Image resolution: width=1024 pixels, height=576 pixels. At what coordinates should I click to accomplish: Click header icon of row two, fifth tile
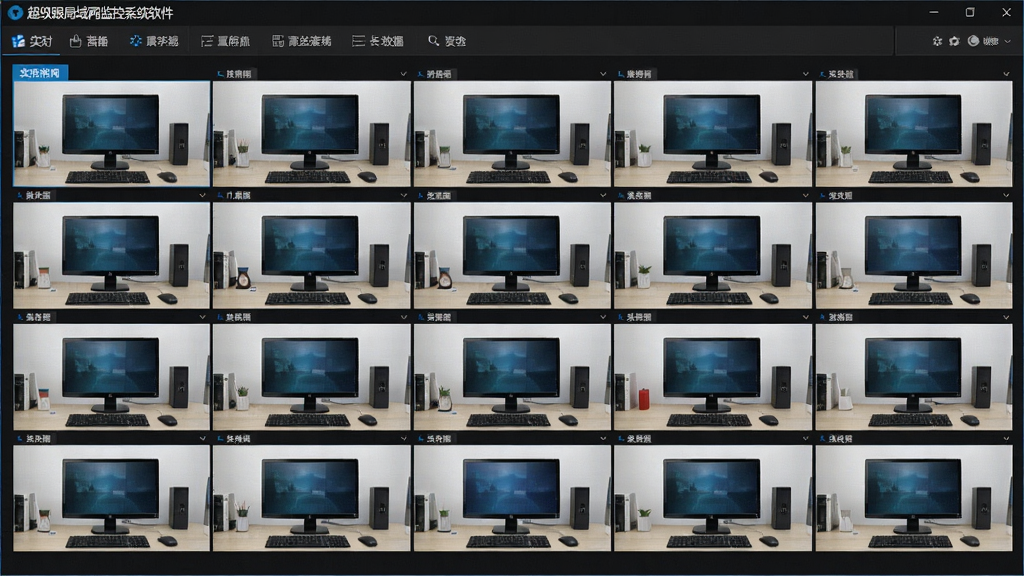coord(823,195)
